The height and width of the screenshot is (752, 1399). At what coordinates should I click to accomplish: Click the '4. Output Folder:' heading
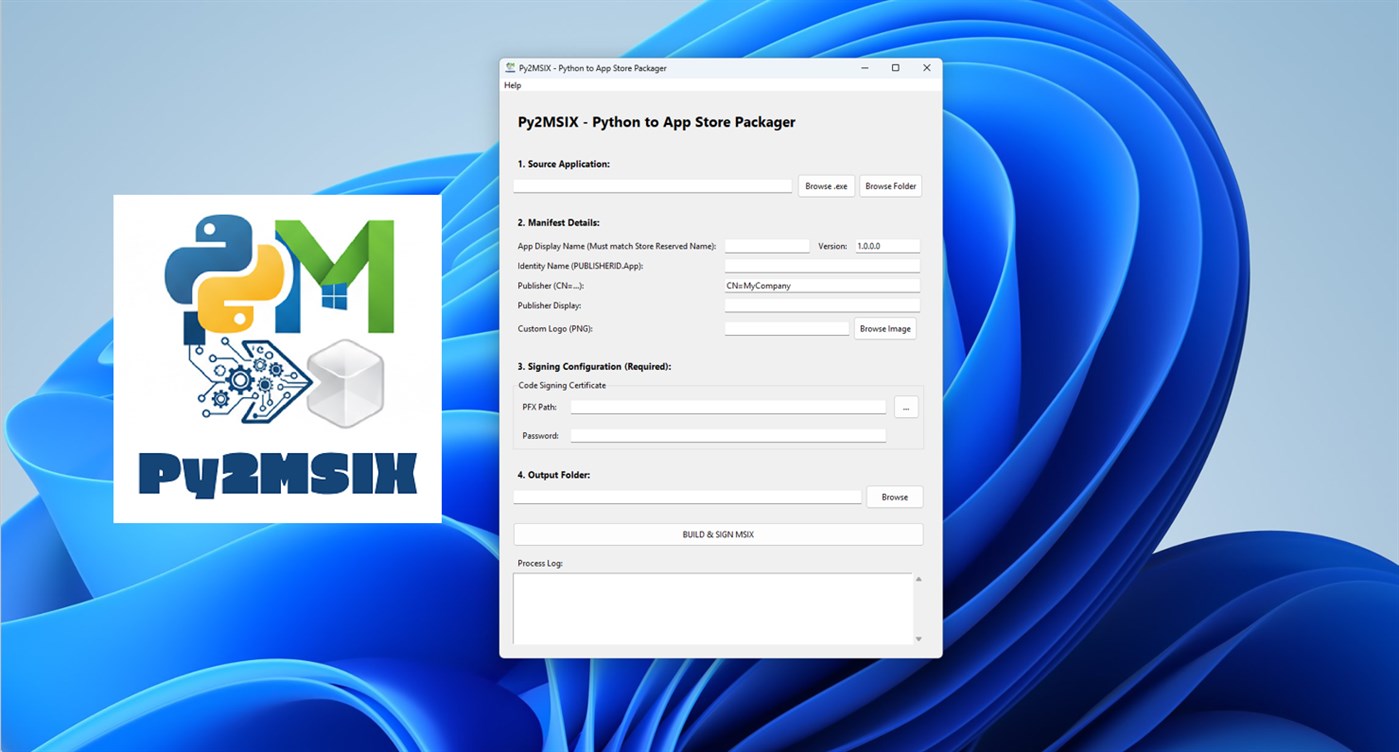[x=554, y=475]
